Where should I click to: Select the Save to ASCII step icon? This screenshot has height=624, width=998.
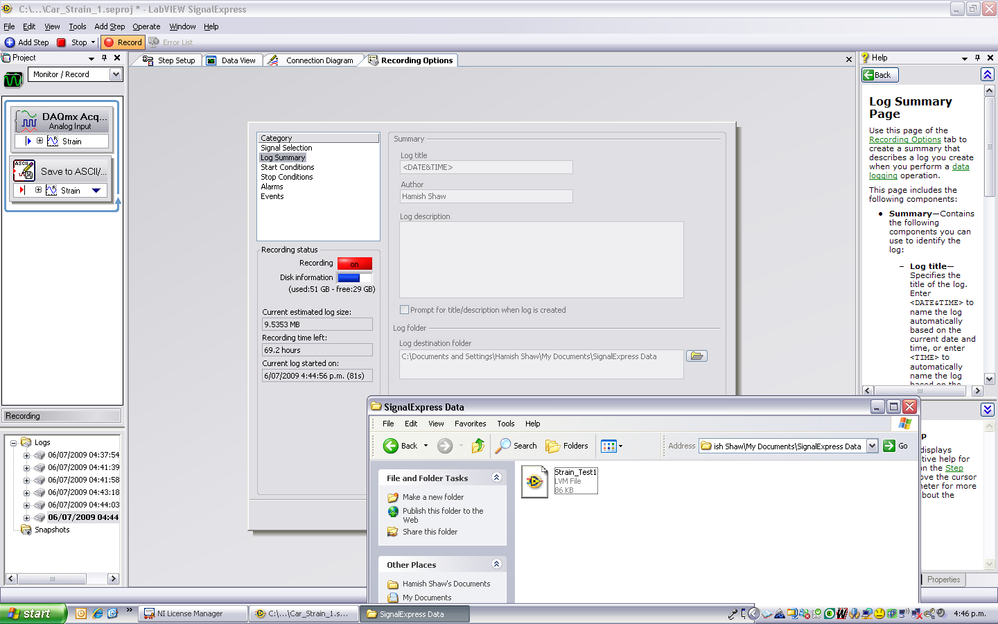pyautogui.click(x=24, y=171)
